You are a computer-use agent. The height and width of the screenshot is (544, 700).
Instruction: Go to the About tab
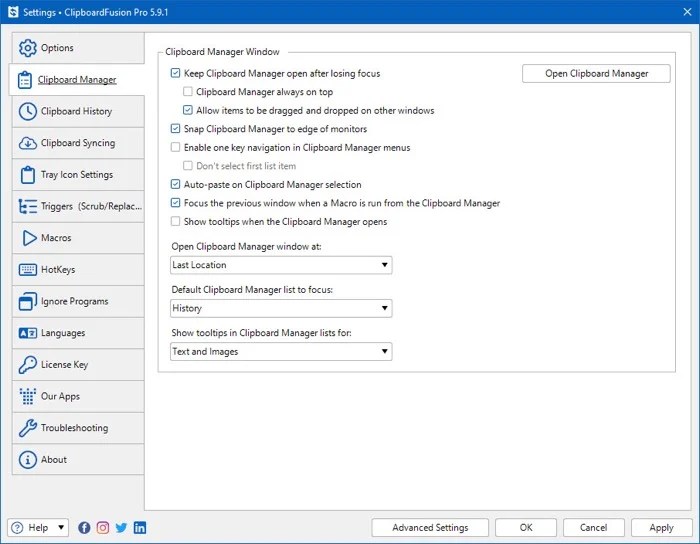78,459
